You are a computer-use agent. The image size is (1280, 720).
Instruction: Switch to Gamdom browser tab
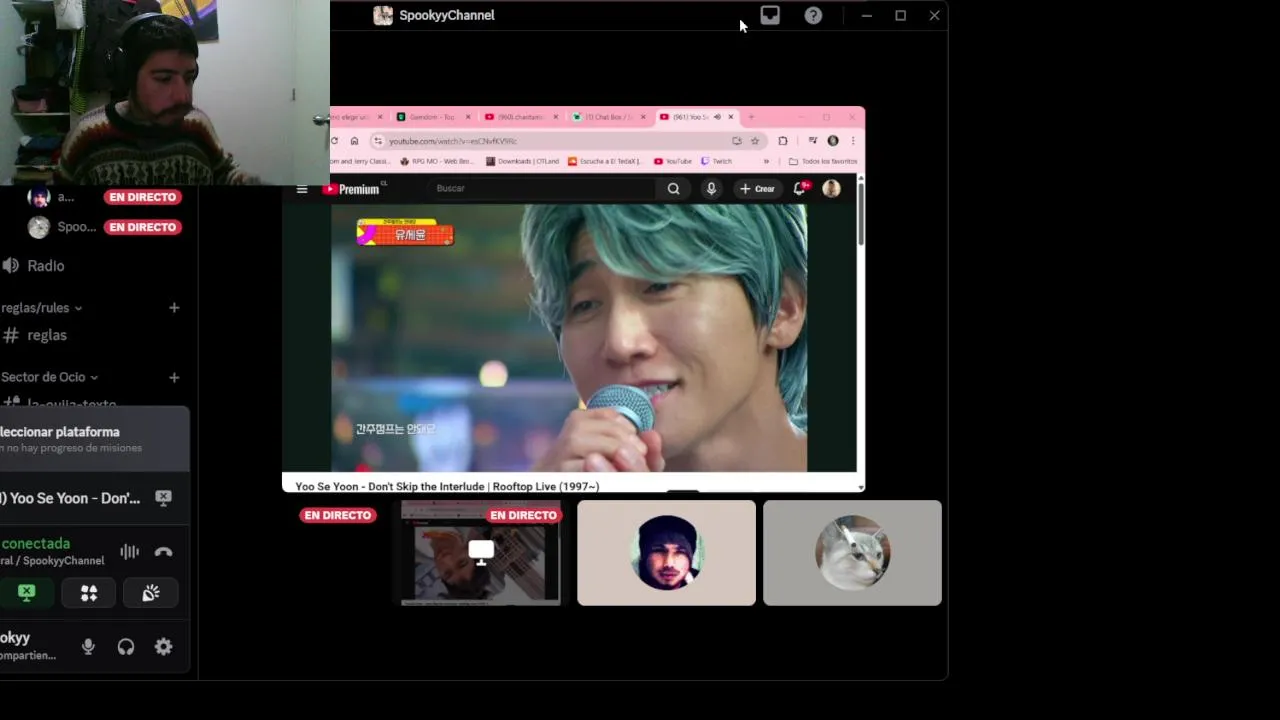(434, 117)
